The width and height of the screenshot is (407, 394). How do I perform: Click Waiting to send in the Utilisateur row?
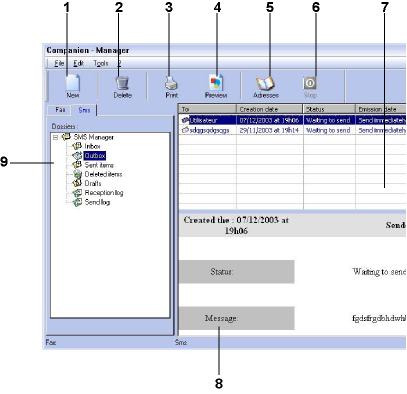coord(328,120)
